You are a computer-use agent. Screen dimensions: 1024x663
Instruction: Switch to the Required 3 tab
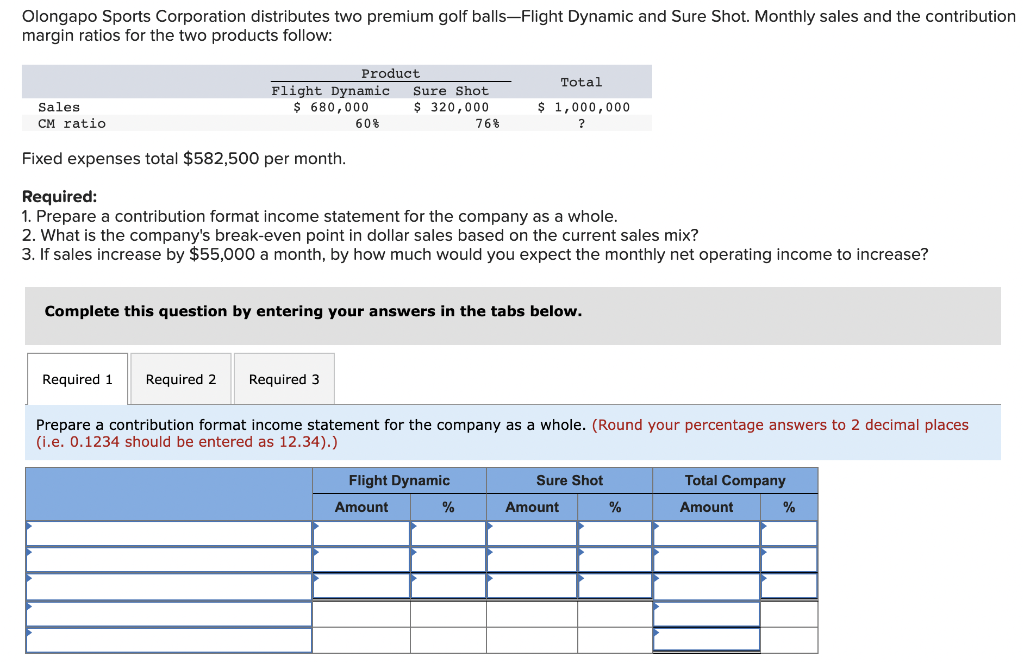284,379
